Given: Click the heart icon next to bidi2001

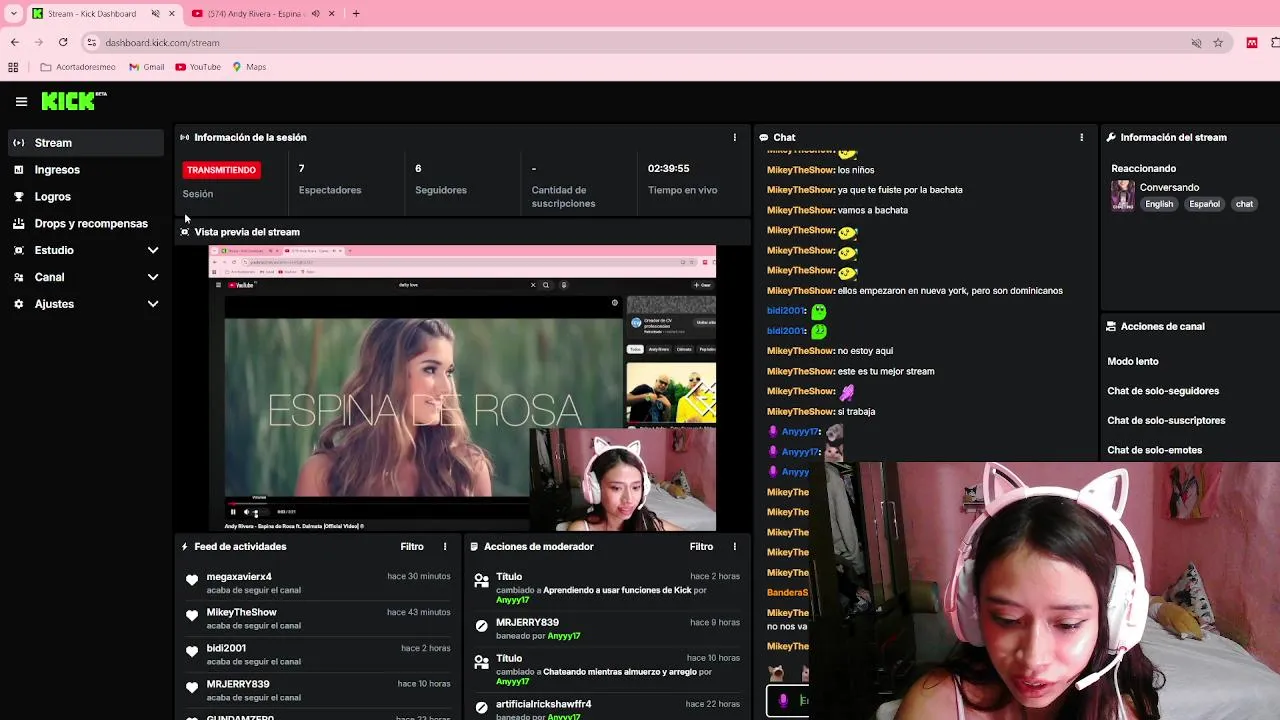Looking at the screenshot, I should coord(192,652).
